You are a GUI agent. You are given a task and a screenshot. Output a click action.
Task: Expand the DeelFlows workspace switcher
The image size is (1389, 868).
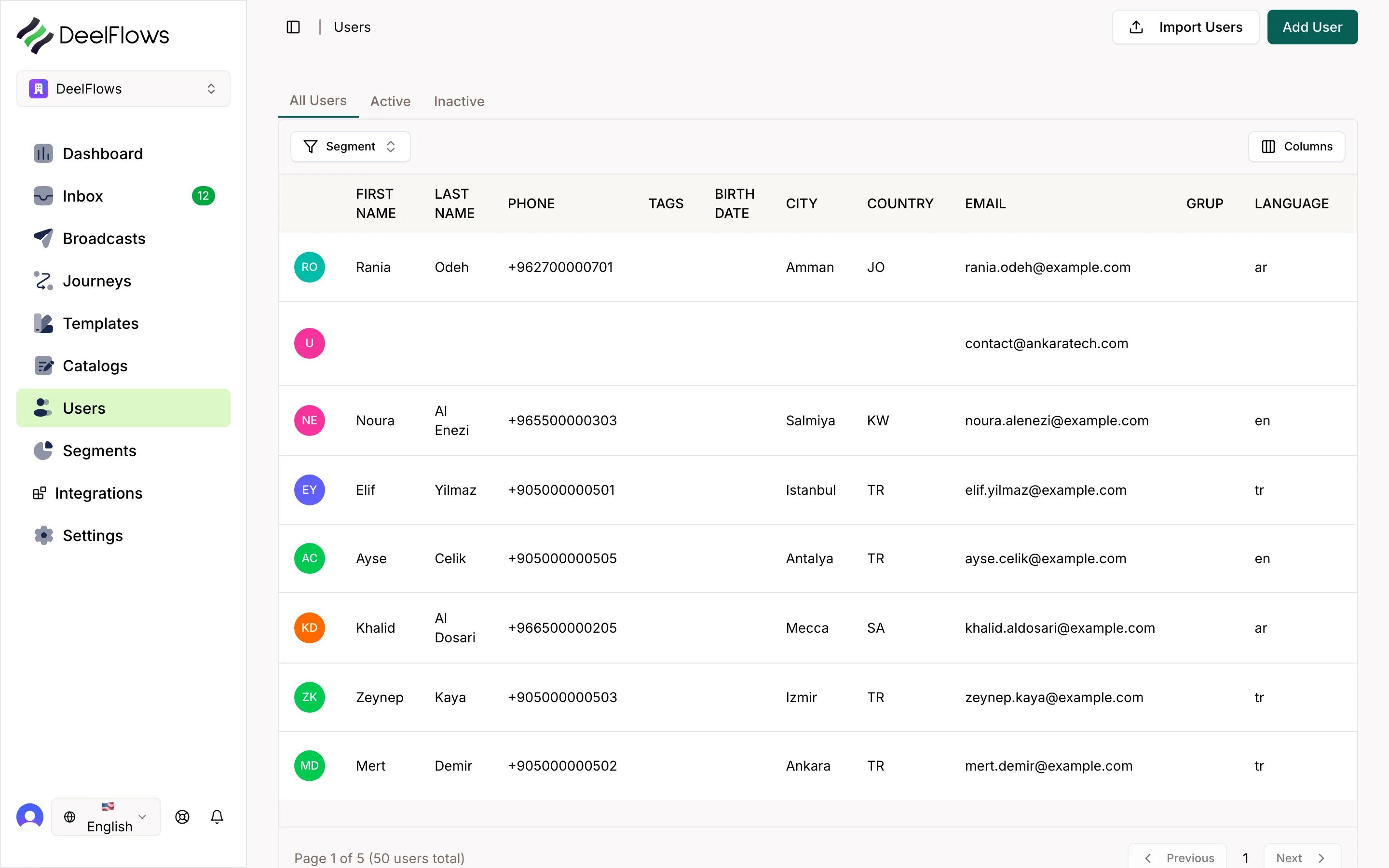pos(123,89)
